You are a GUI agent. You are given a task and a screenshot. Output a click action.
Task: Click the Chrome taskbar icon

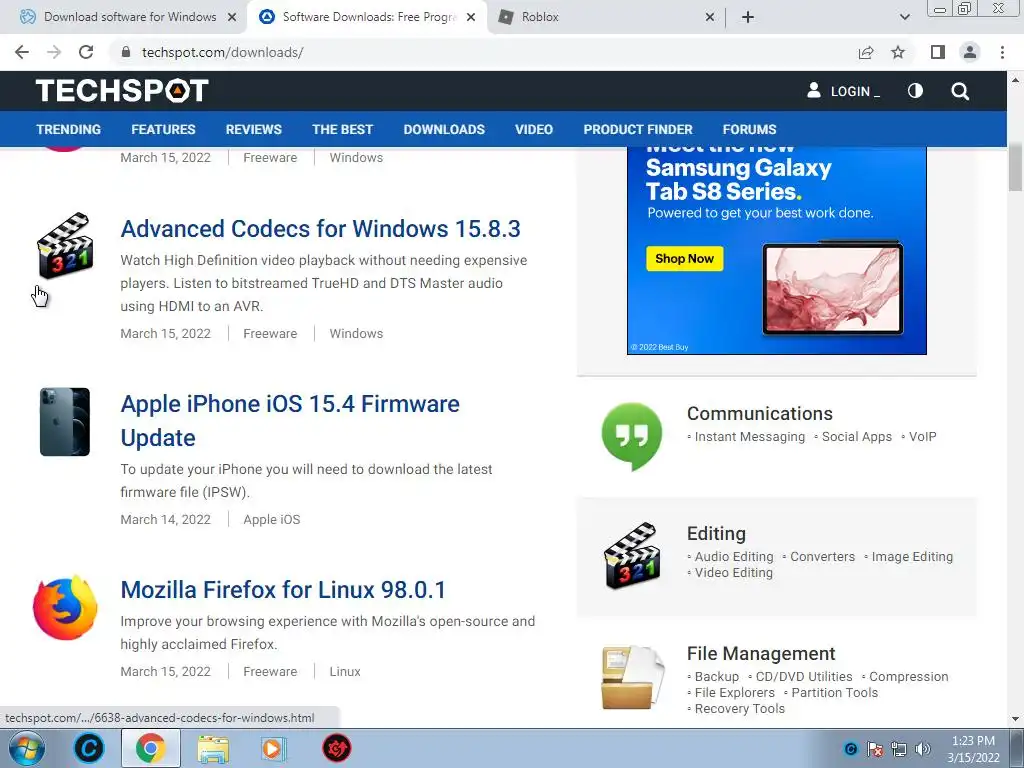coord(151,748)
